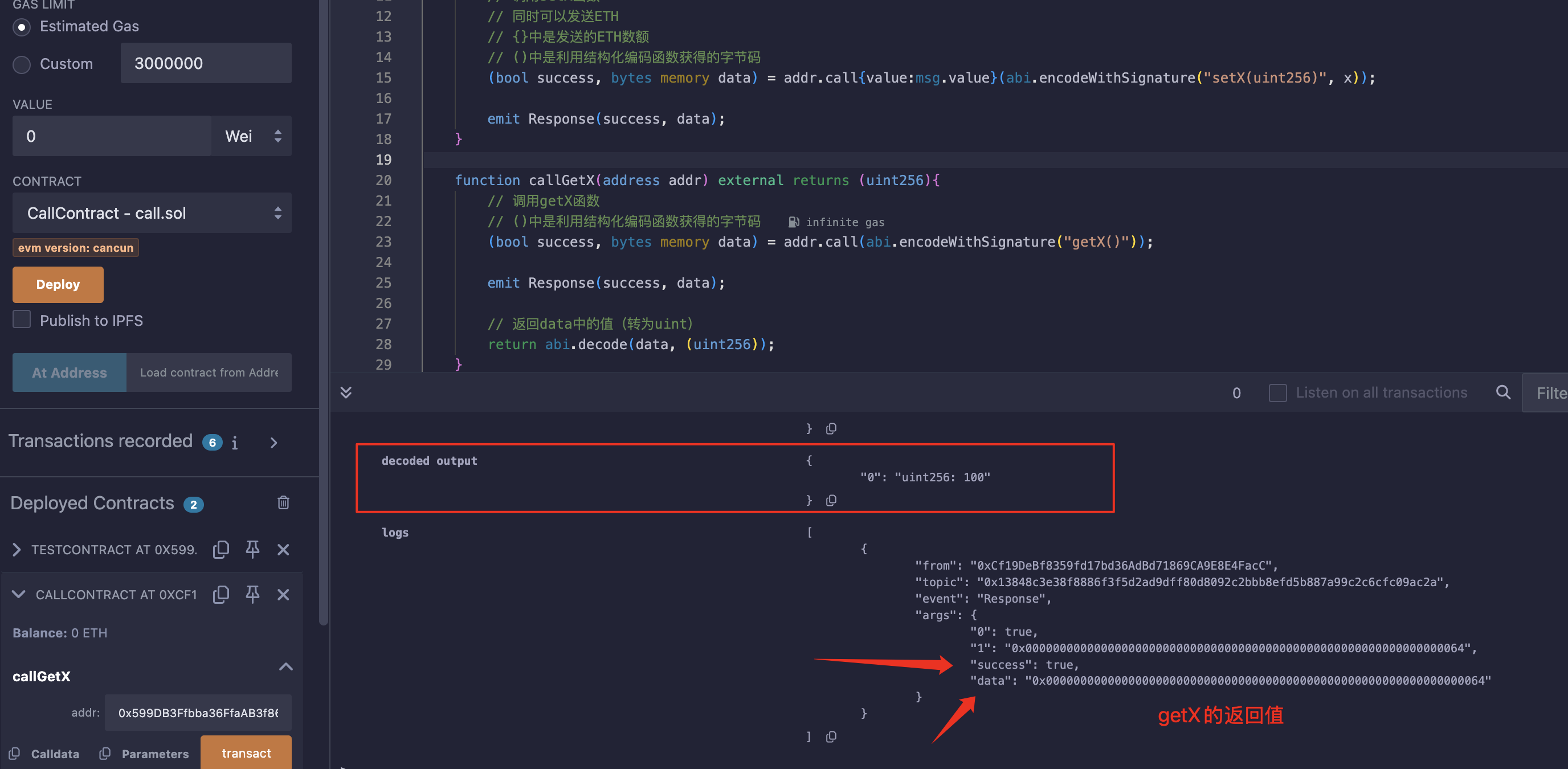The width and height of the screenshot is (1568, 769).
Task: Click the Load contract from Address field
Action: click(209, 373)
